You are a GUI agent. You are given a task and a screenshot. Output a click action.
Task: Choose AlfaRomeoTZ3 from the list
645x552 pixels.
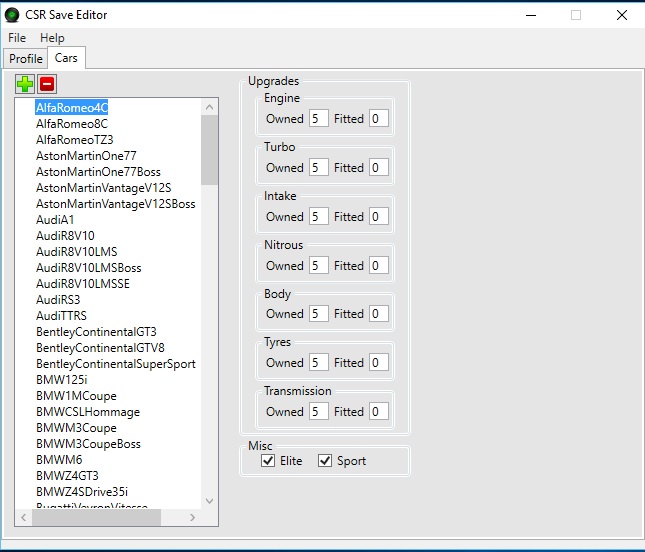[74, 140]
